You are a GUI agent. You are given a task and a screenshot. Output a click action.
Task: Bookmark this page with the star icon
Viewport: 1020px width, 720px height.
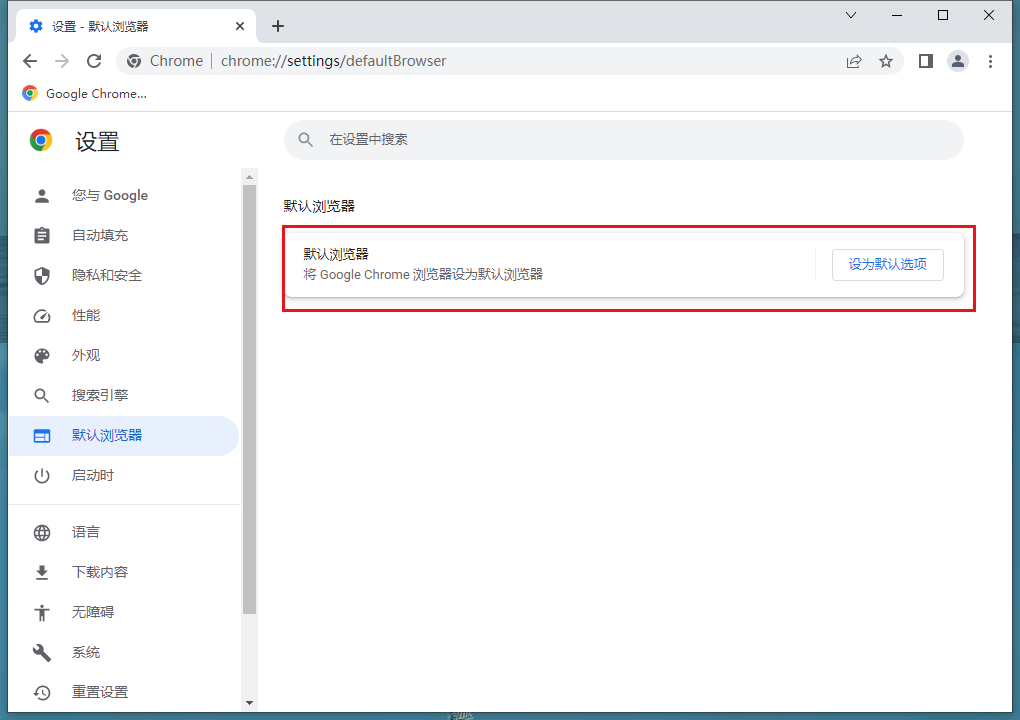coord(886,61)
